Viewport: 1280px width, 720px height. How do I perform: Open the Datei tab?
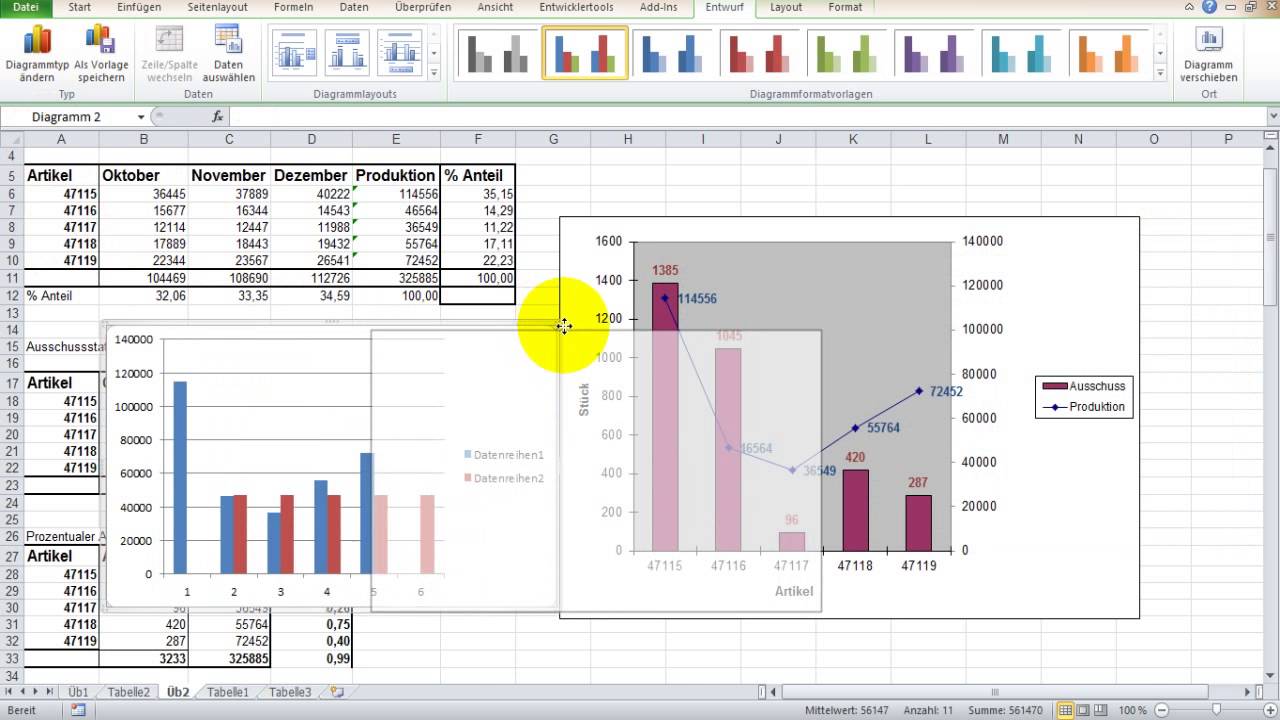click(25, 7)
